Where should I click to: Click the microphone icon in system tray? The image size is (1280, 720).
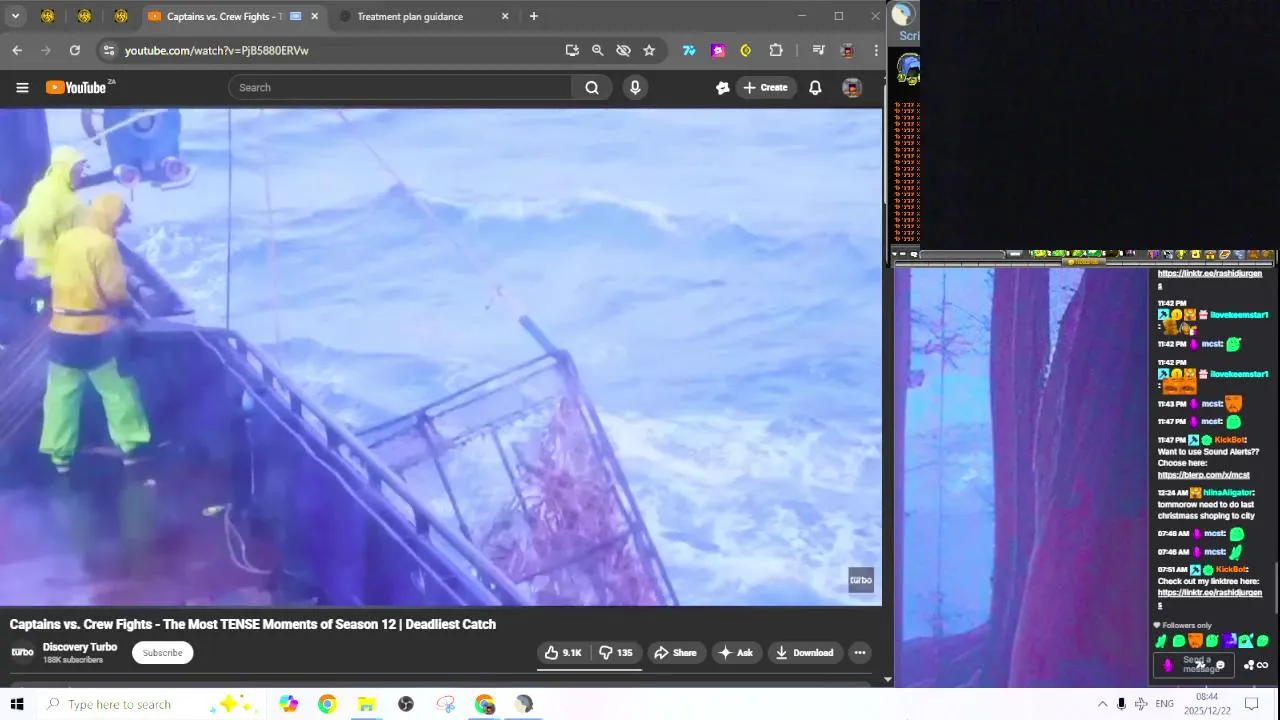point(1121,704)
